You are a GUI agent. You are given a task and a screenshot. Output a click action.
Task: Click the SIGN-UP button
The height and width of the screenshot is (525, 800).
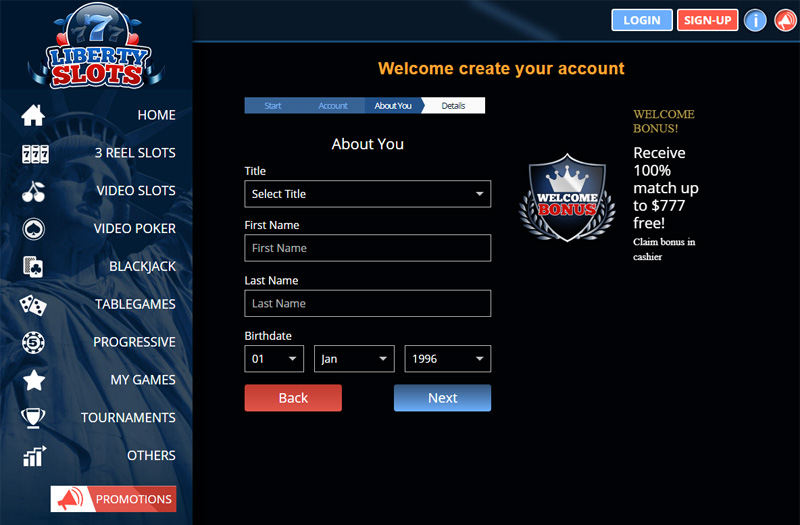707,20
